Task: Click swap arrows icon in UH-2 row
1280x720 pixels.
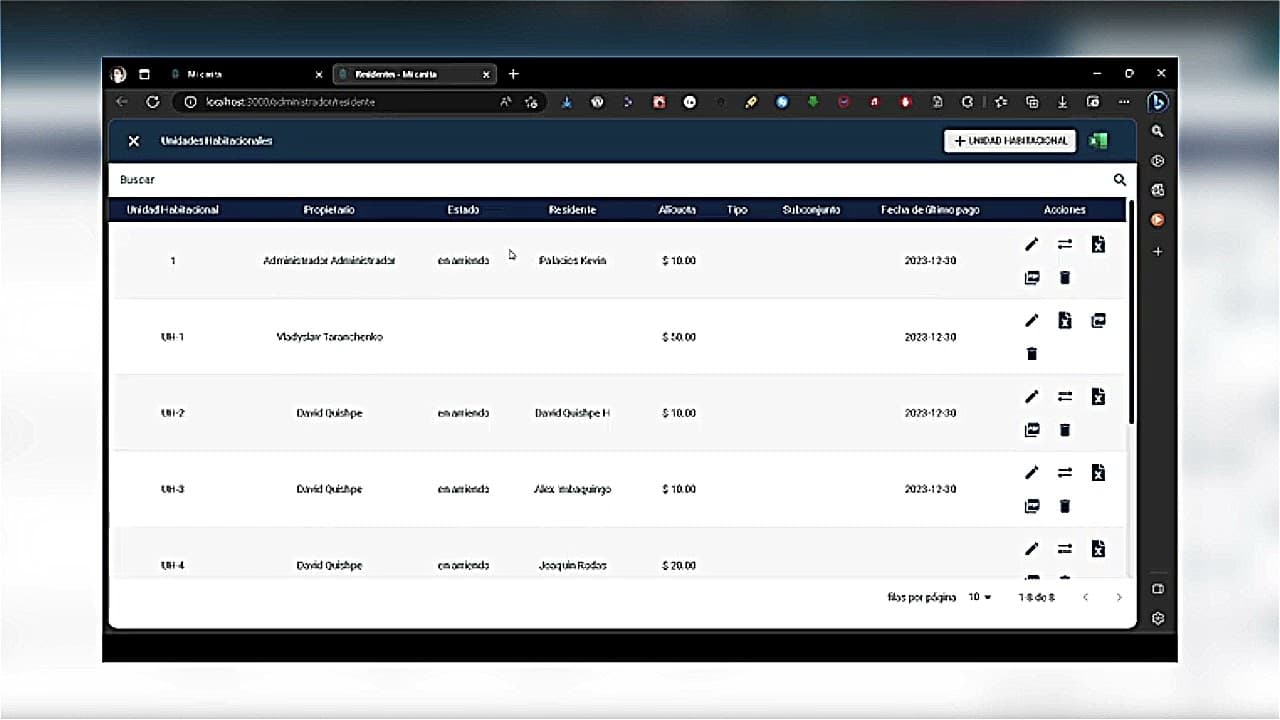Action: [1065, 397]
